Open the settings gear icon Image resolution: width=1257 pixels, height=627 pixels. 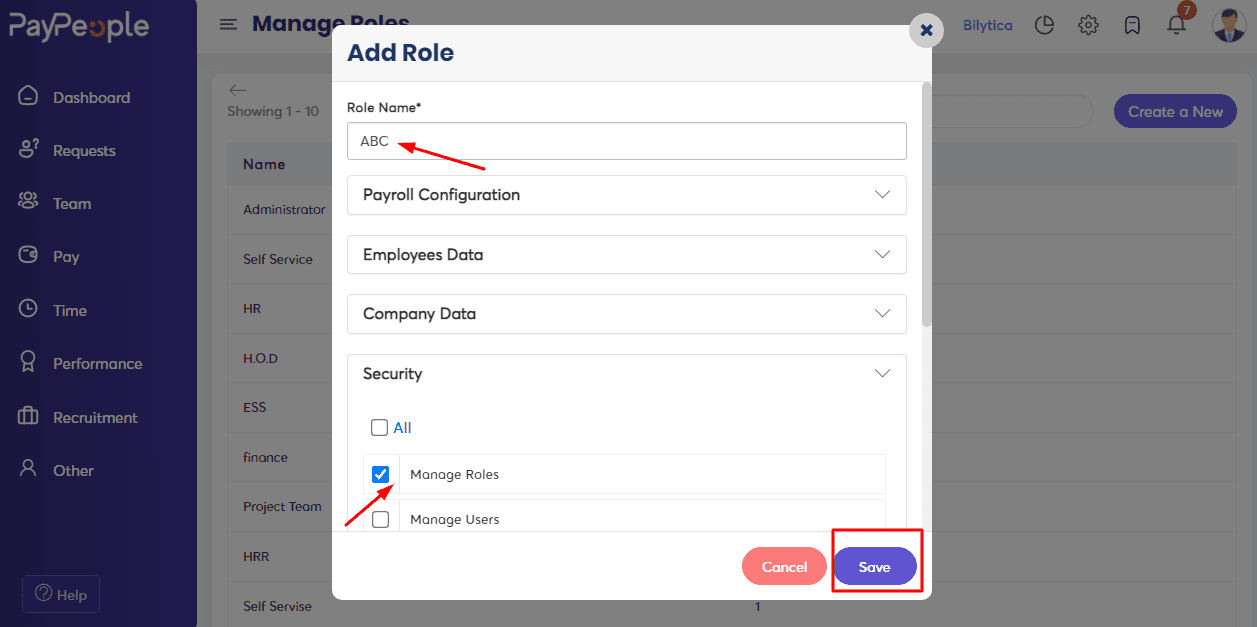coord(1089,25)
